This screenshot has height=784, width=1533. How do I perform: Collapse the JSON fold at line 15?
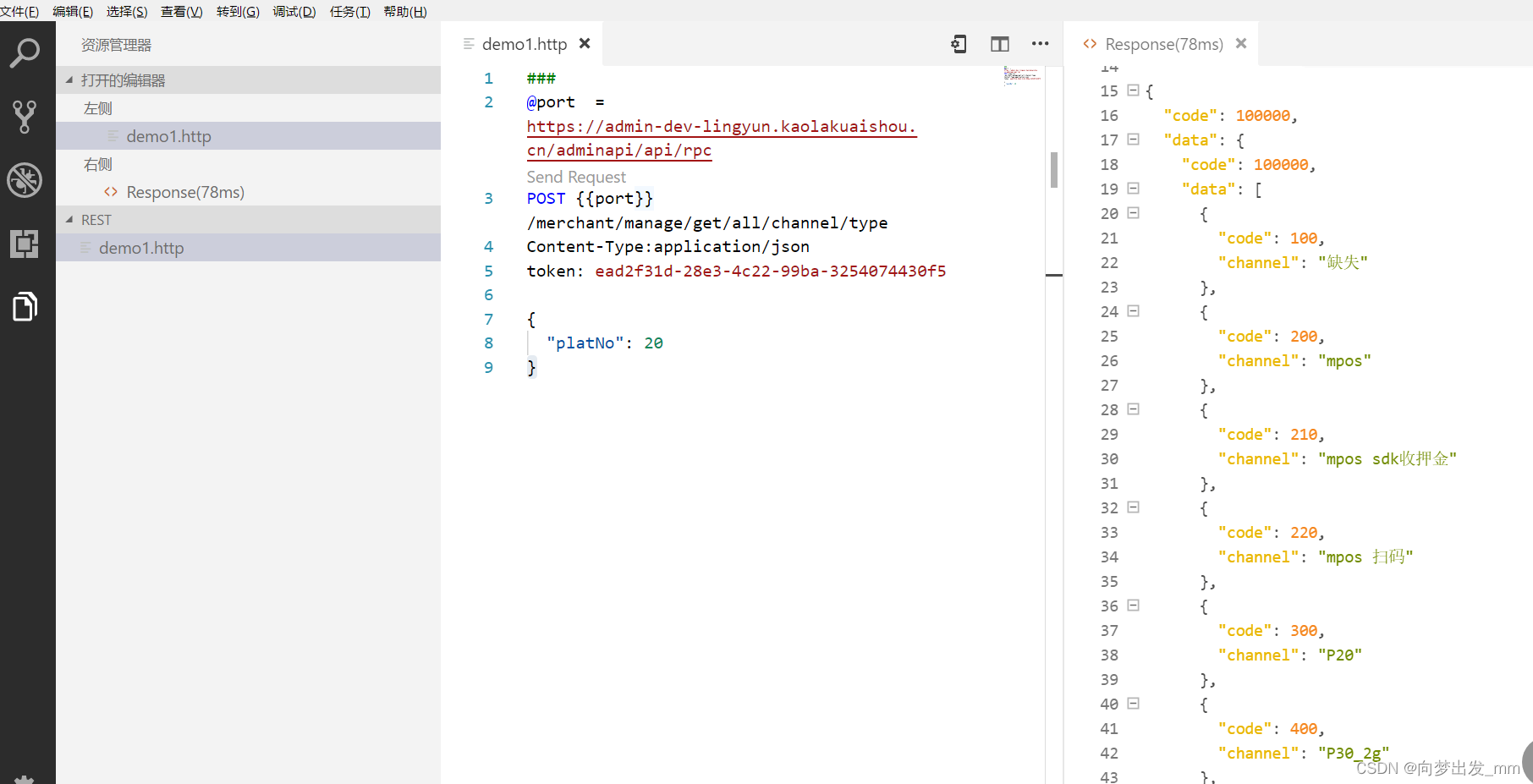pos(1134,90)
